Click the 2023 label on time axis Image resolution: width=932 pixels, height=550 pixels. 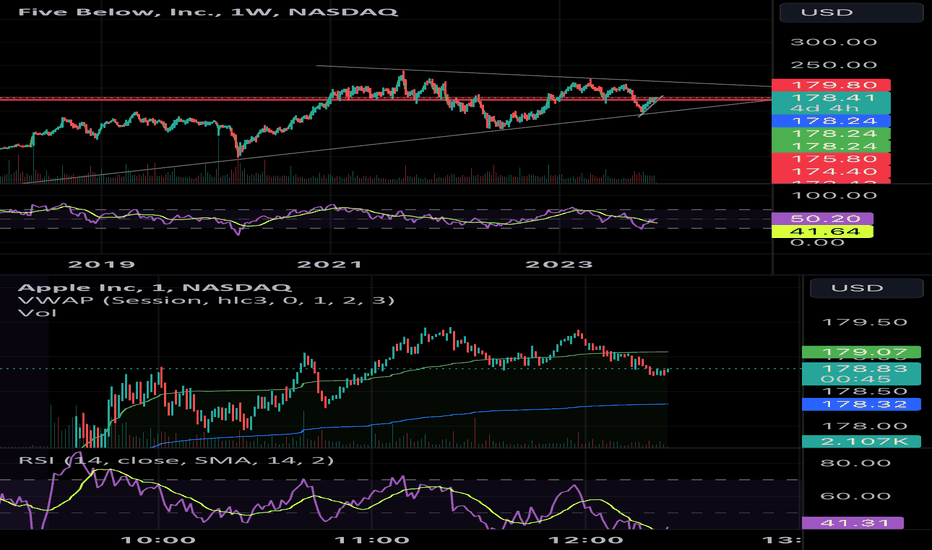click(x=559, y=265)
